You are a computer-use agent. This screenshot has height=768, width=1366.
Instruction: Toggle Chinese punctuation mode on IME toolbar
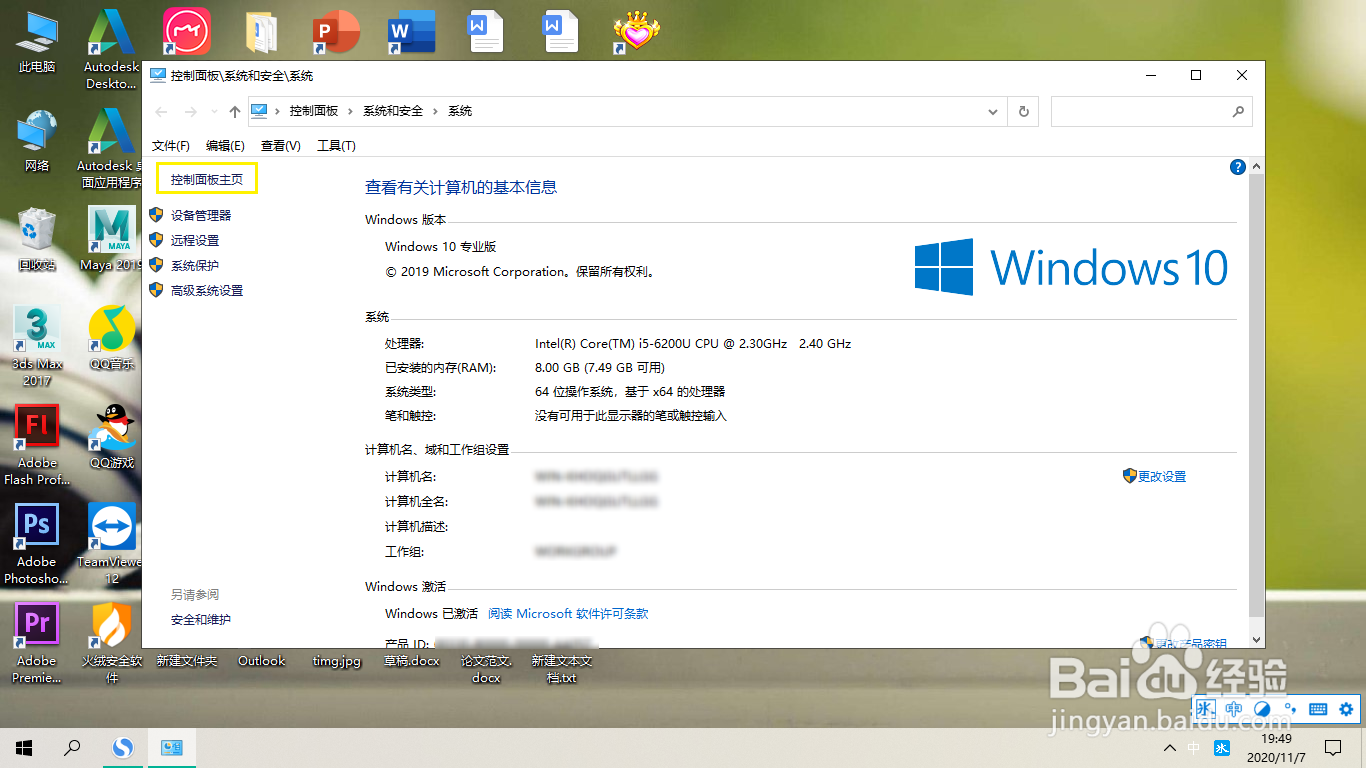click(x=1290, y=709)
